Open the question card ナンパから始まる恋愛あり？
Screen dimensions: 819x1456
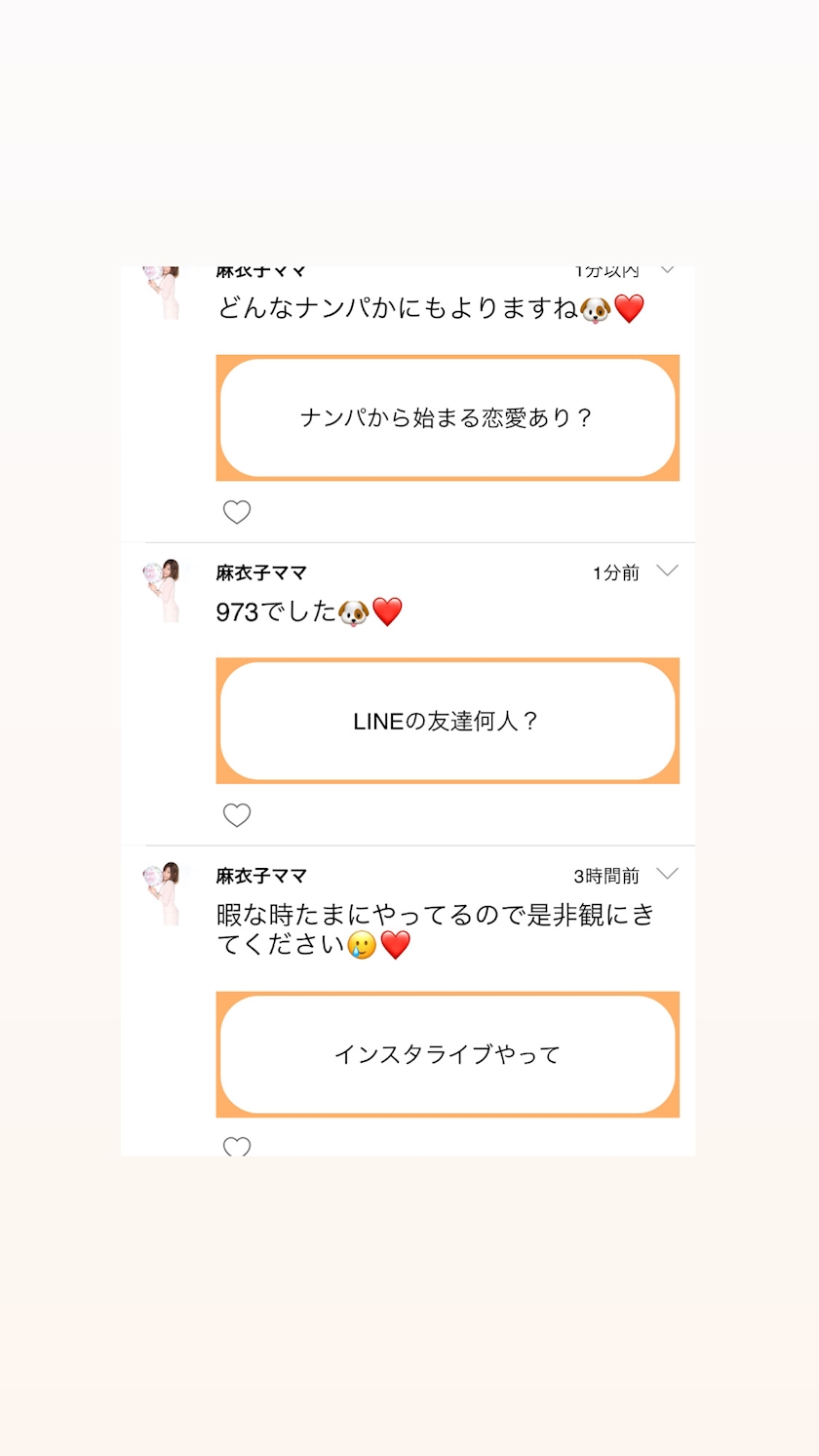[x=448, y=417]
